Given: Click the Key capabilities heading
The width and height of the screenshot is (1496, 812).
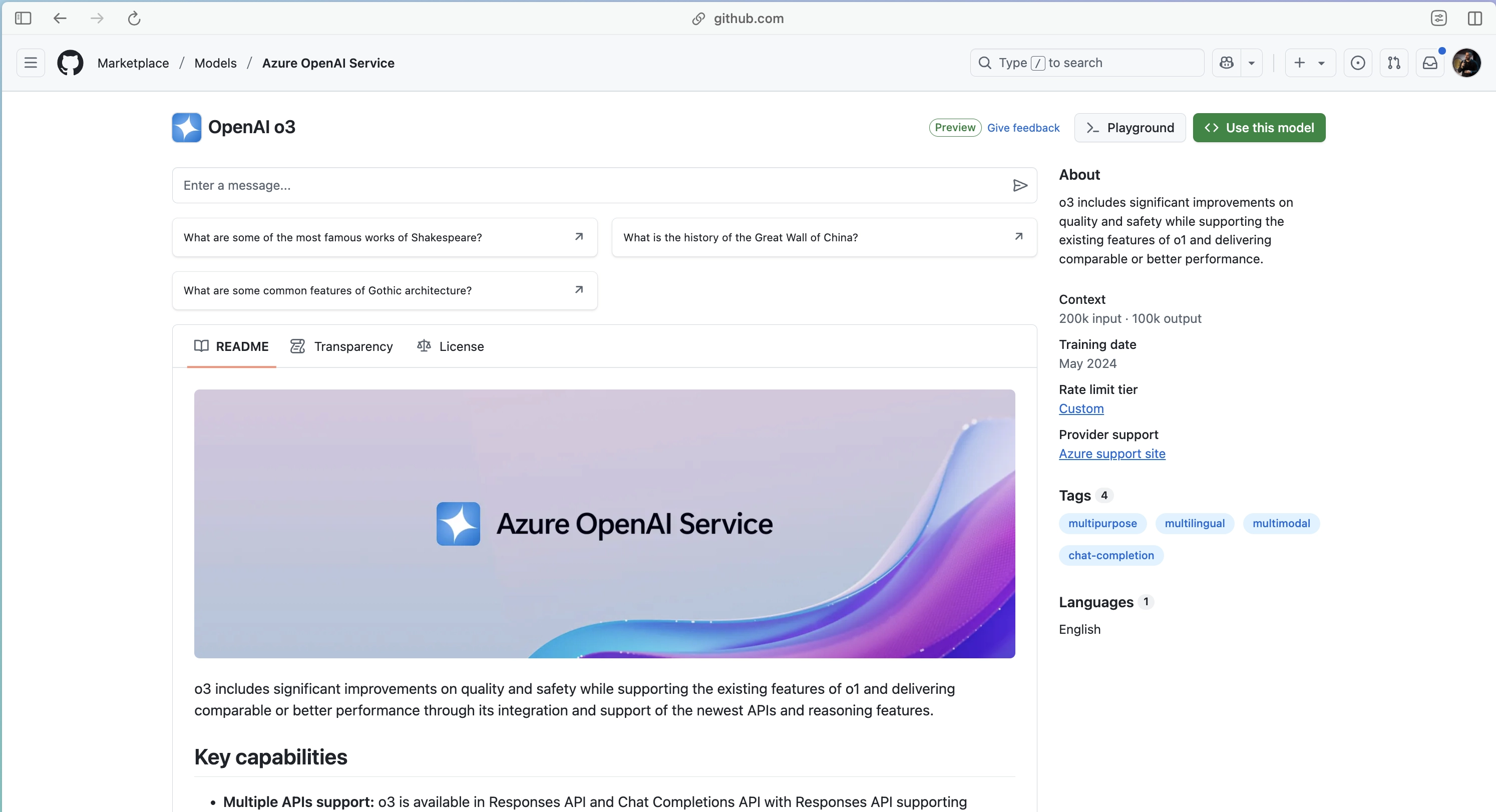Looking at the screenshot, I should tap(271, 757).
